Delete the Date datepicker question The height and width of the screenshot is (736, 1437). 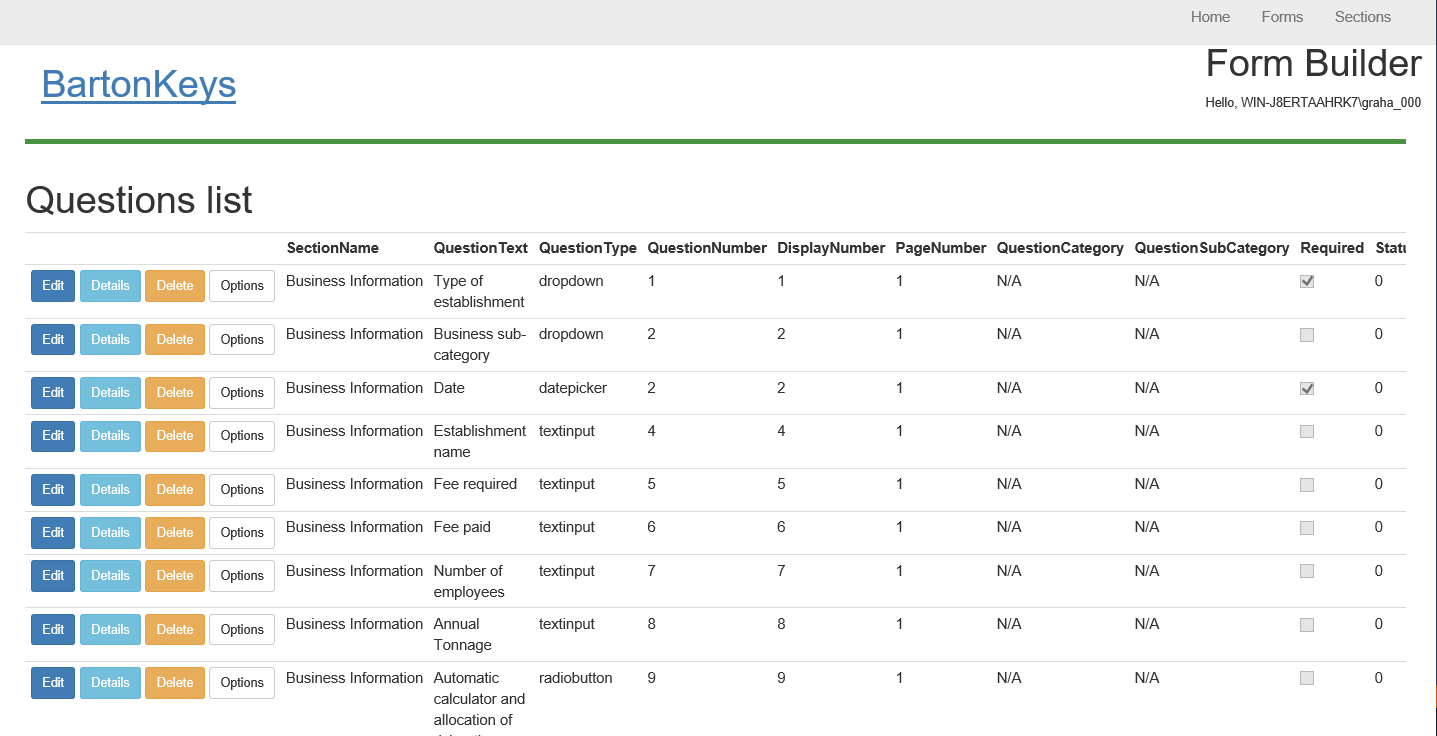[175, 393]
